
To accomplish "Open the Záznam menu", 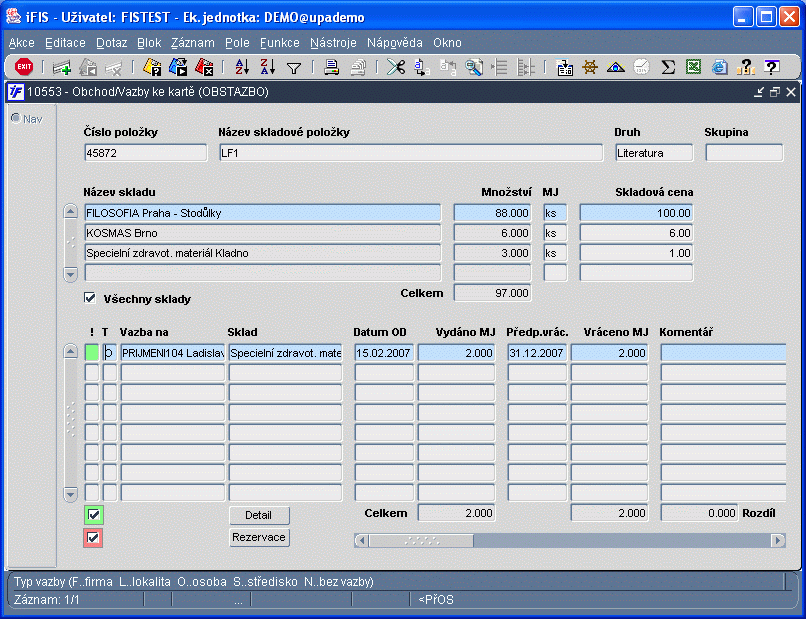I will pos(192,43).
